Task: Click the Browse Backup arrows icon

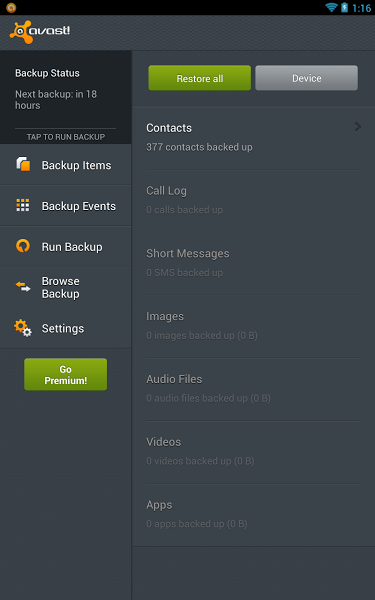Action: pos(23,287)
